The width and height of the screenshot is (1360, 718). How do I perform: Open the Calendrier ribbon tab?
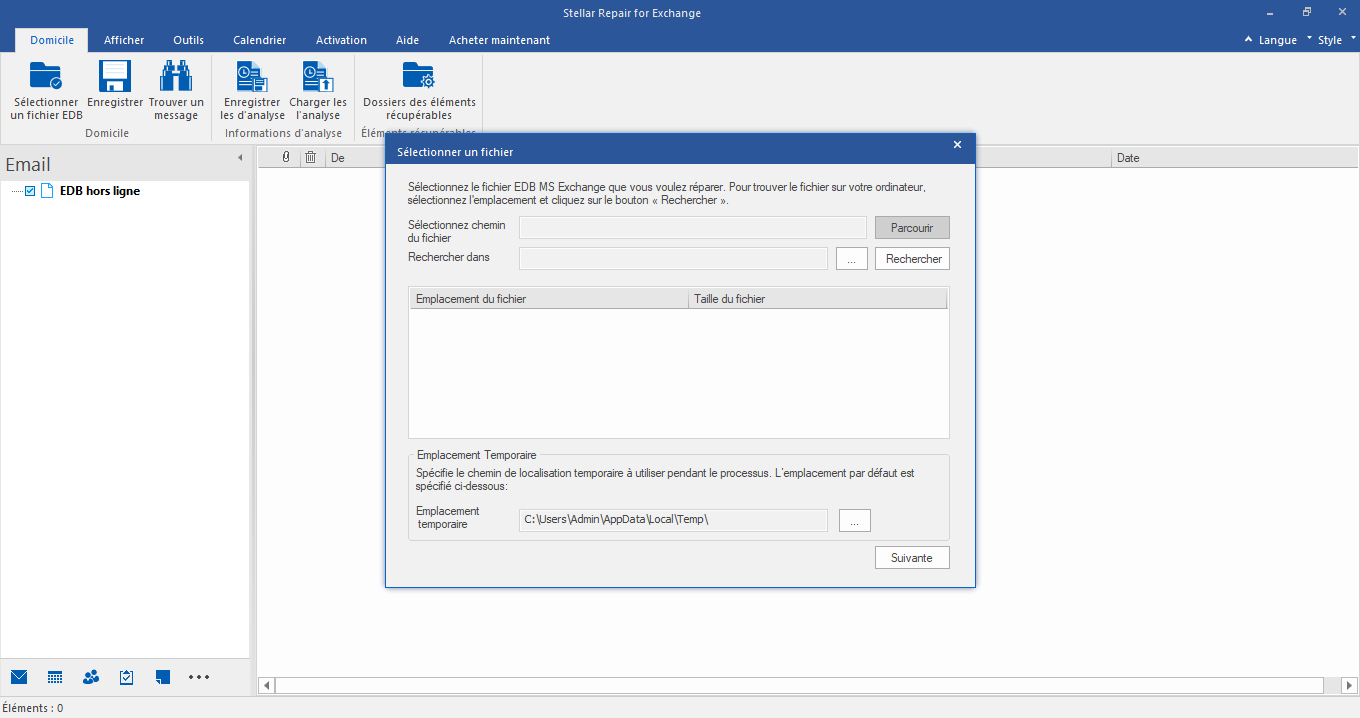click(260, 40)
